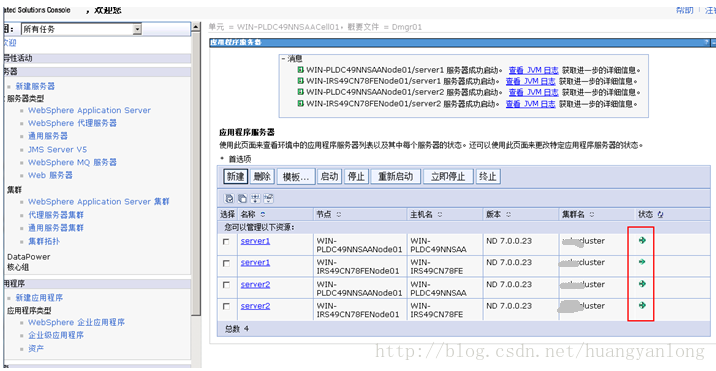
Task: Open WebSphere MQ 服务器 in navigation
Action: point(72,162)
